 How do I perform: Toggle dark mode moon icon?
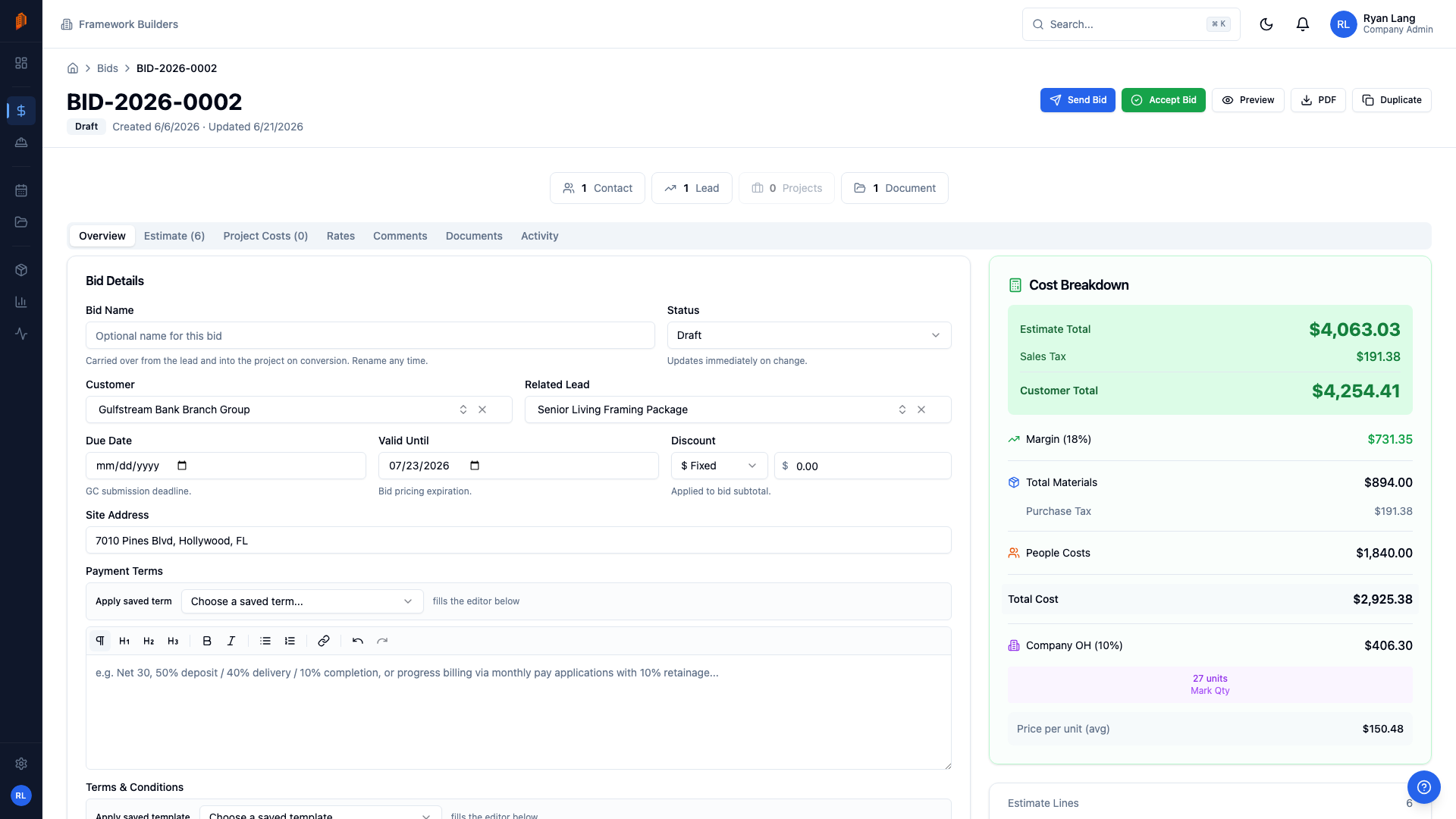[1266, 24]
